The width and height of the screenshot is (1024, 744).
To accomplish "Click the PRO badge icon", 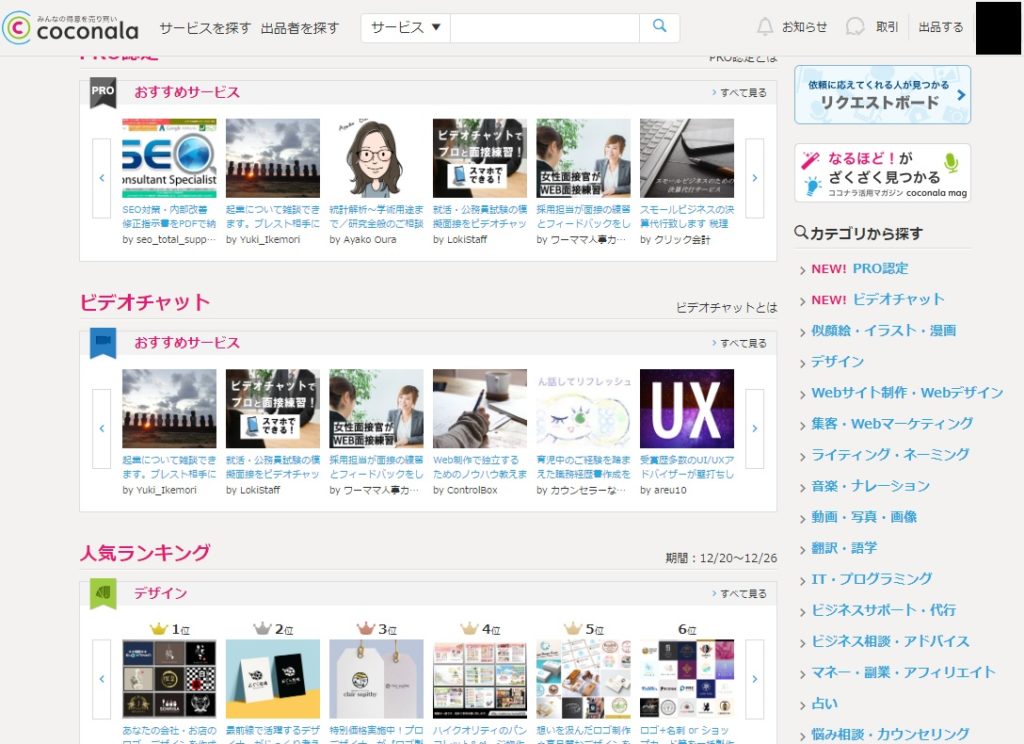I will (x=103, y=91).
